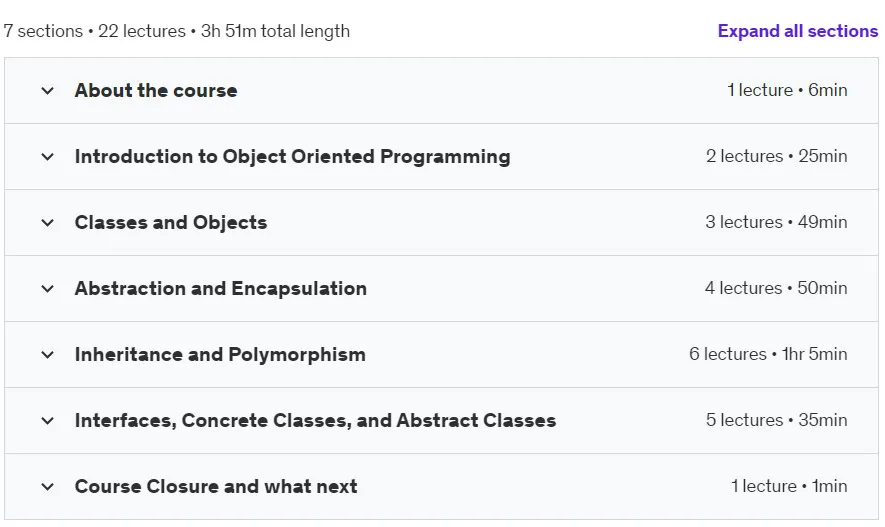Open chevron for Inheritance and Polymorphism
Image resolution: width=885 pixels, height=527 pixels.
pyautogui.click(x=47, y=354)
